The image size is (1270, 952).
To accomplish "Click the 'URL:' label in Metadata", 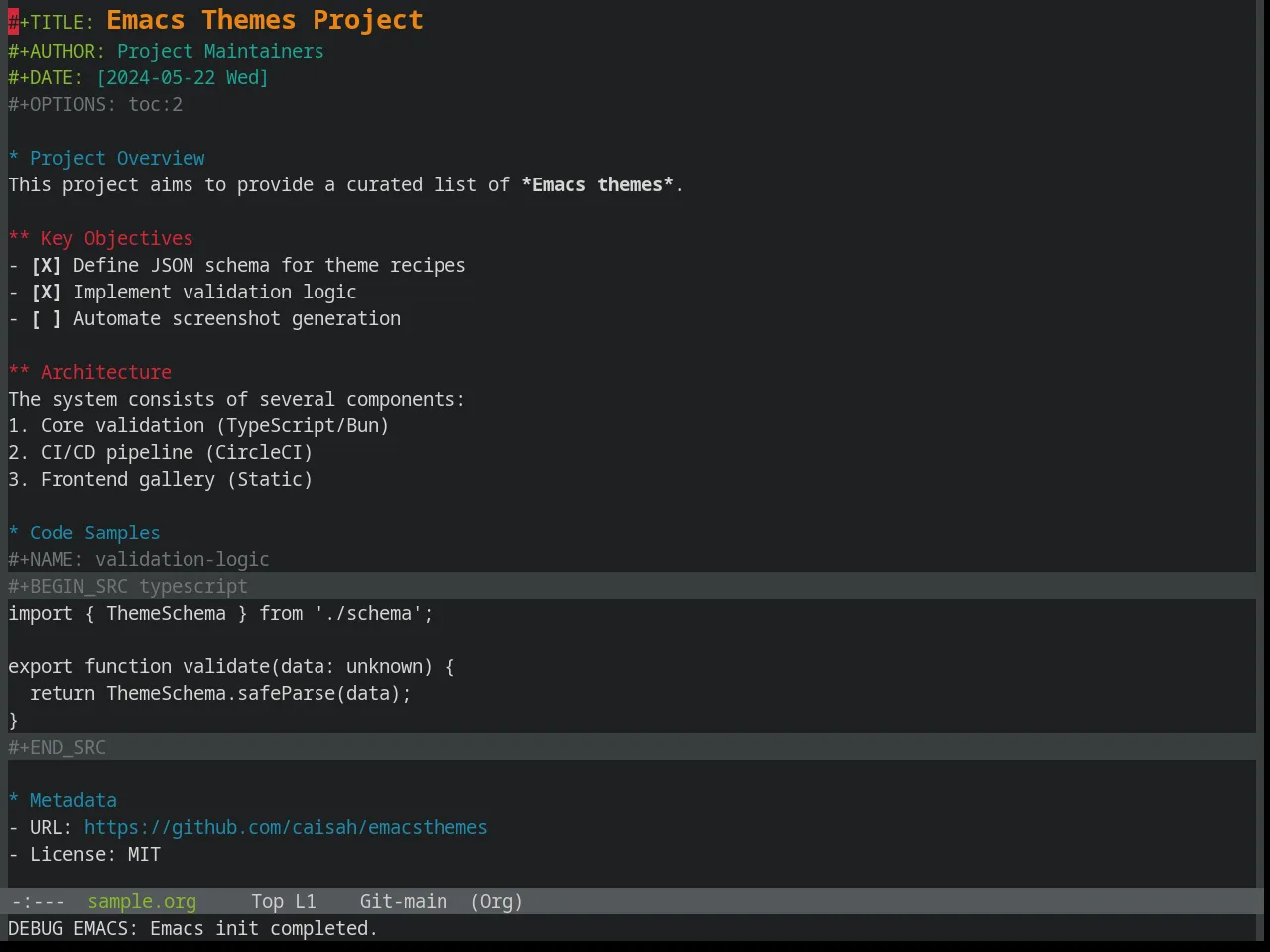I will [x=51, y=828].
